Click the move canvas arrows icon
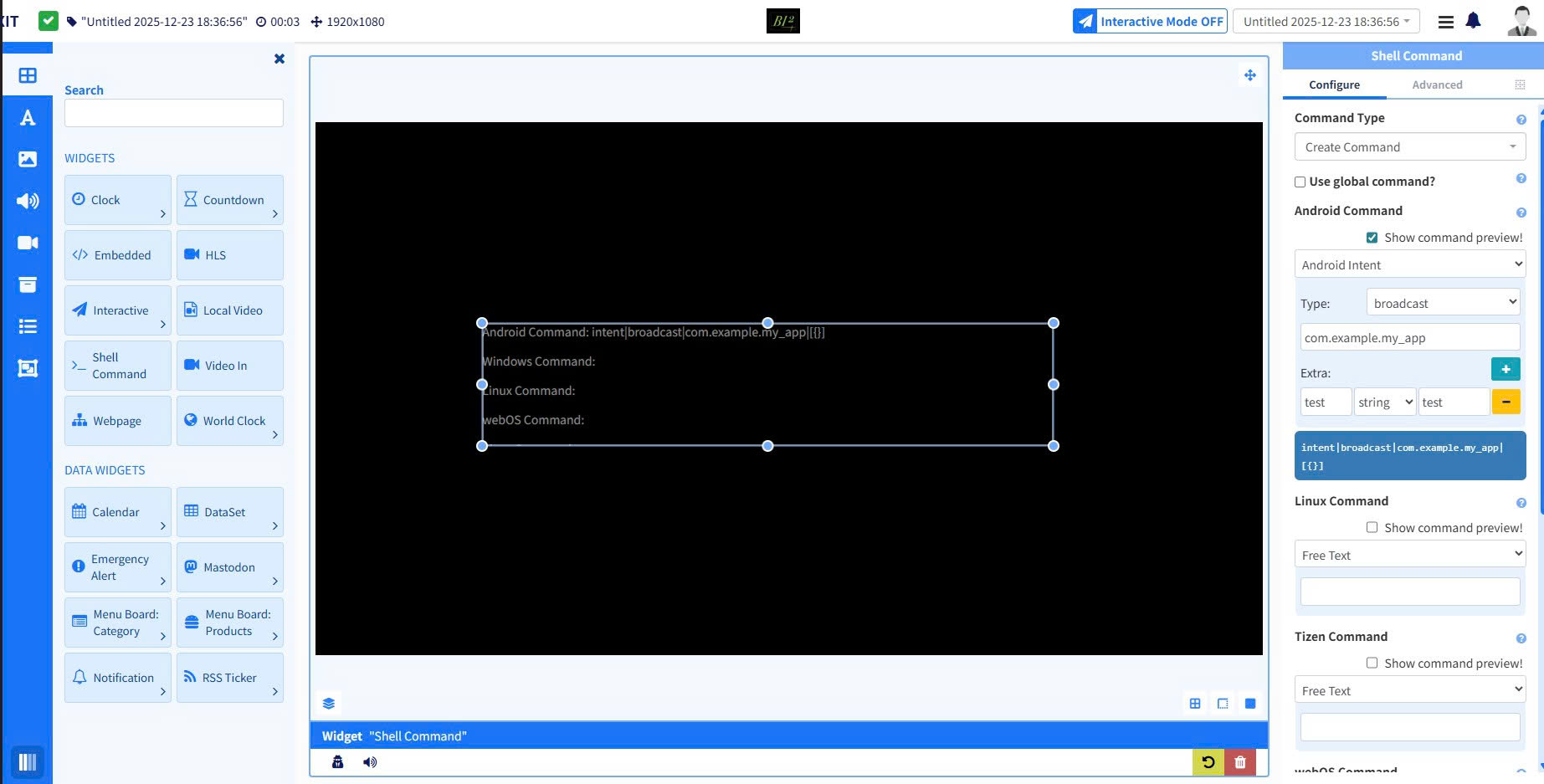The width and height of the screenshot is (1544, 784). (x=1249, y=75)
